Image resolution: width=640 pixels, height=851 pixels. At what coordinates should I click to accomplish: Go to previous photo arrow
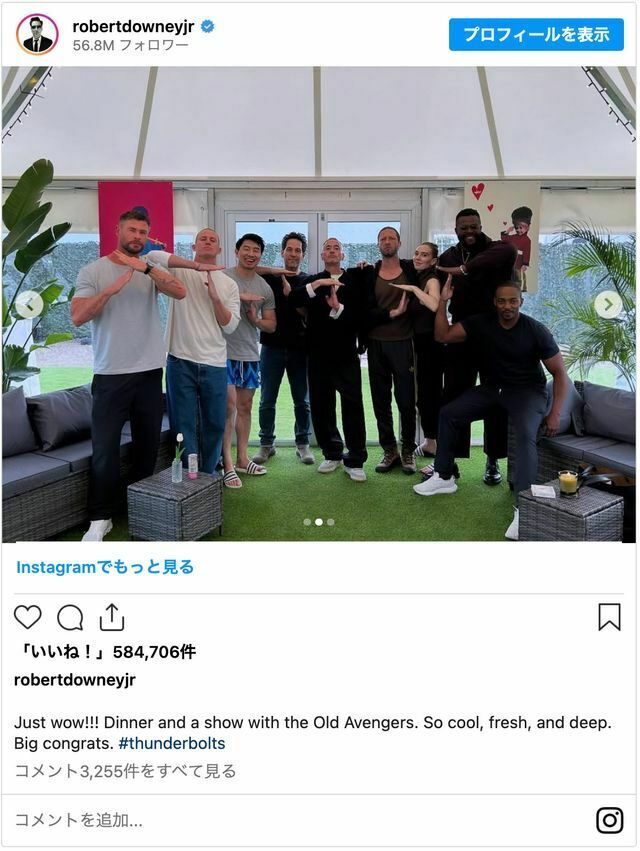pos(29,304)
